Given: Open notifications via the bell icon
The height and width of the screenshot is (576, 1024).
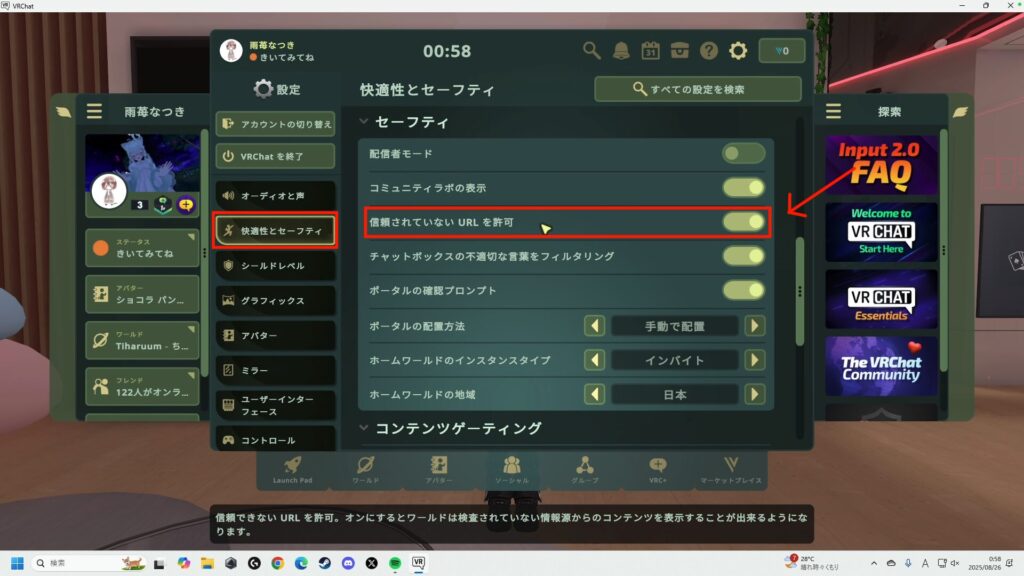Looking at the screenshot, I should click(x=621, y=50).
